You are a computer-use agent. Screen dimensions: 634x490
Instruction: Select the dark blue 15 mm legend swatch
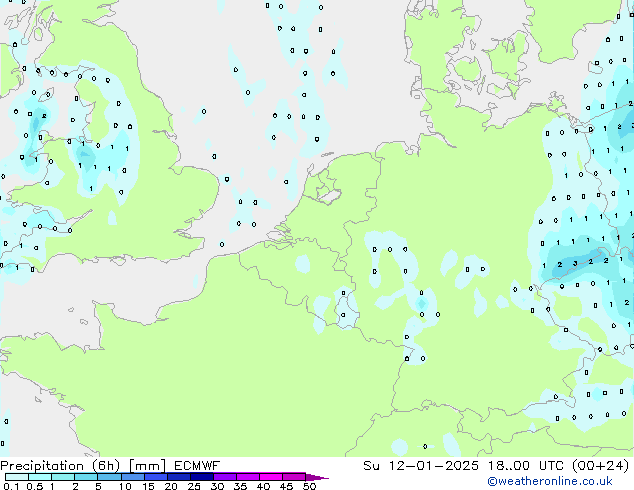[156, 477]
